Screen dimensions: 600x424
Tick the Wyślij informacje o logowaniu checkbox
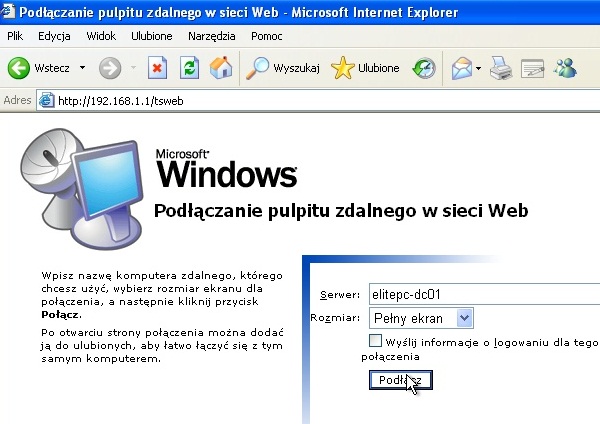tap(375, 340)
